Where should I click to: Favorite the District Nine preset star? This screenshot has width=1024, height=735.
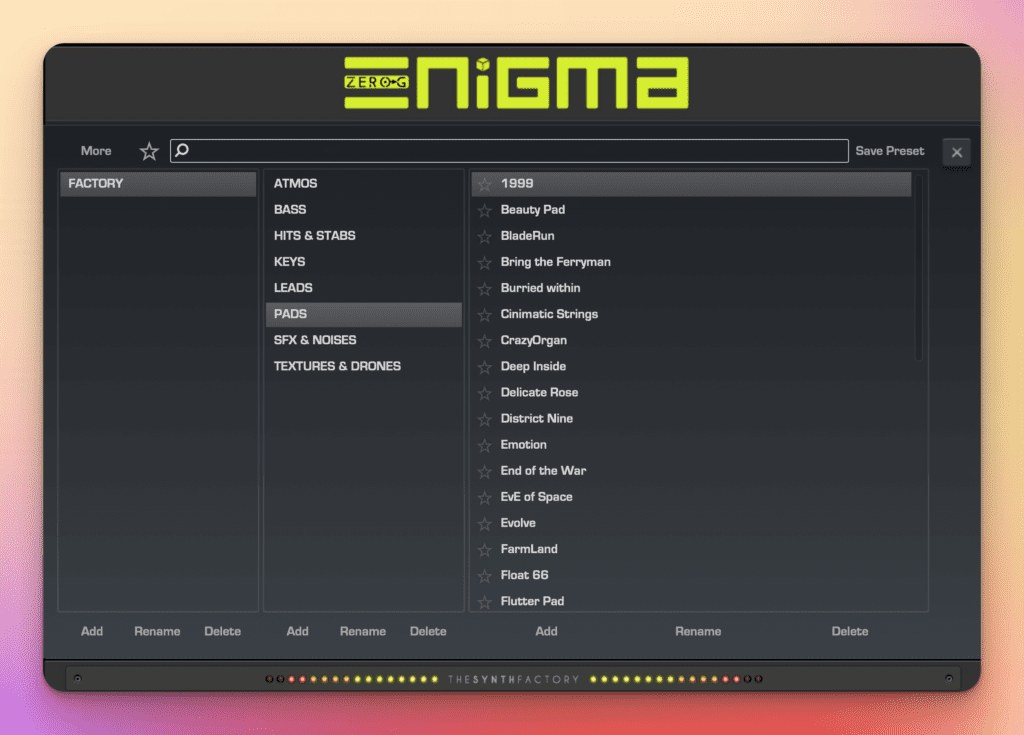coord(485,419)
